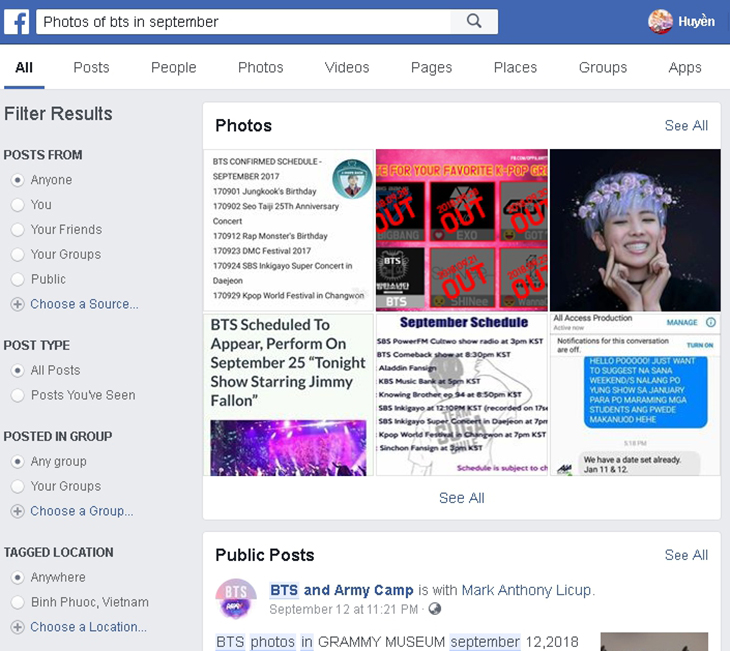
Task: Expand Choose a Group options
Action: [x=82, y=511]
